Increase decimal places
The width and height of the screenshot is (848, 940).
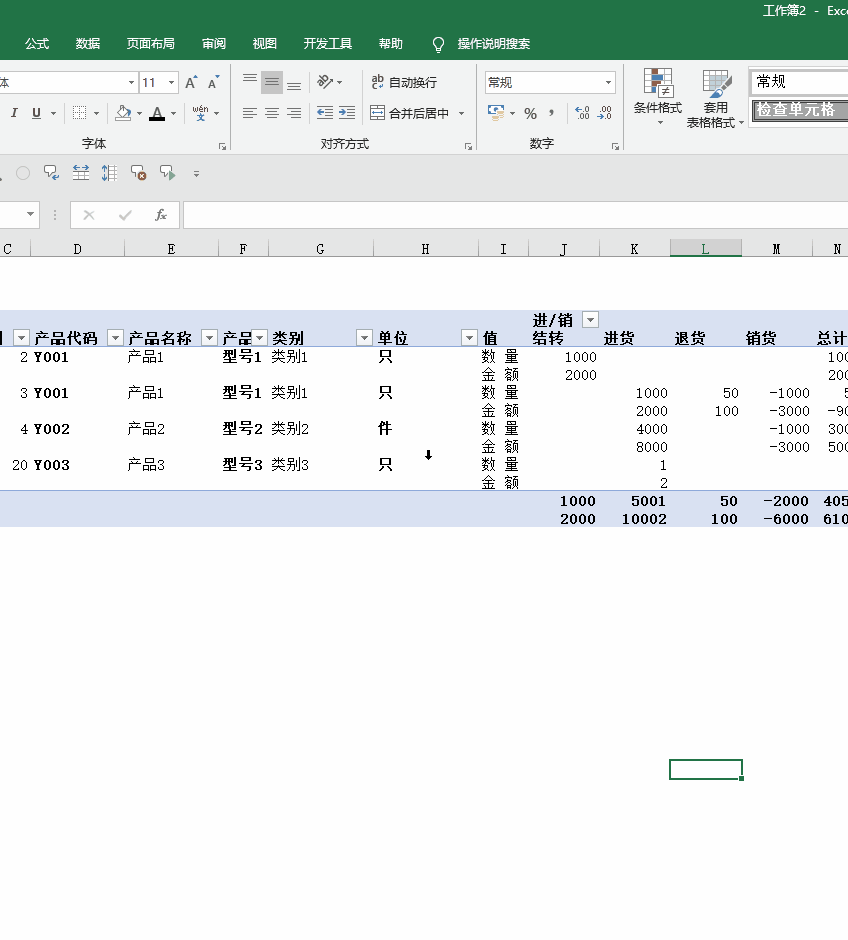coord(582,113)
